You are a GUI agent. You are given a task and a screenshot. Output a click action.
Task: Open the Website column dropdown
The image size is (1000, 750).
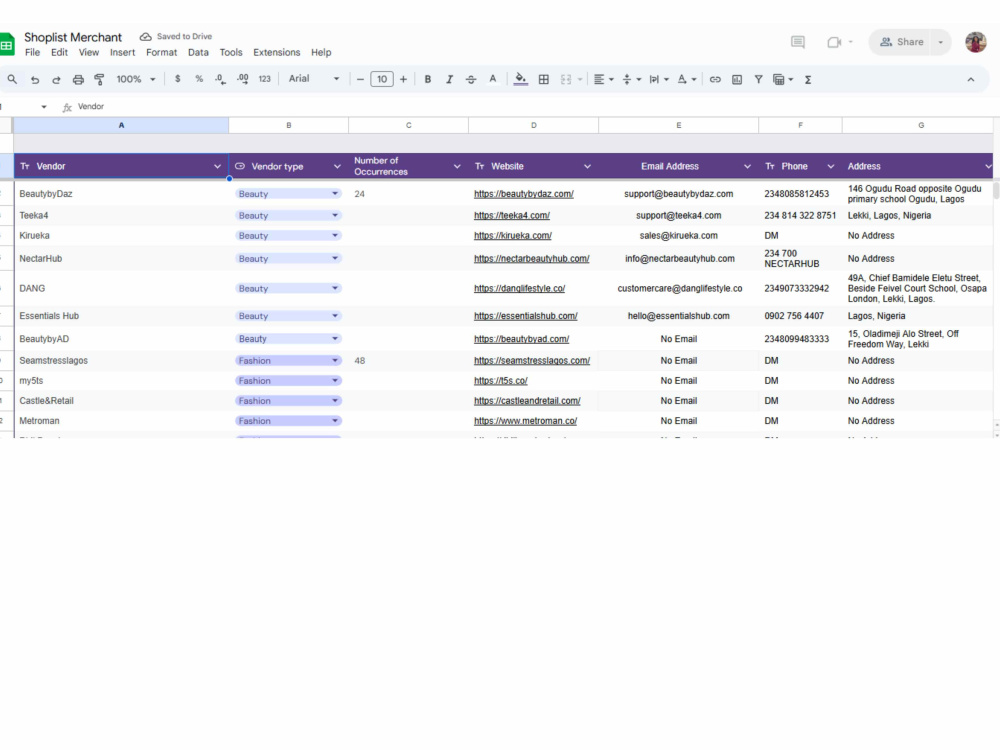coord(587,166)
